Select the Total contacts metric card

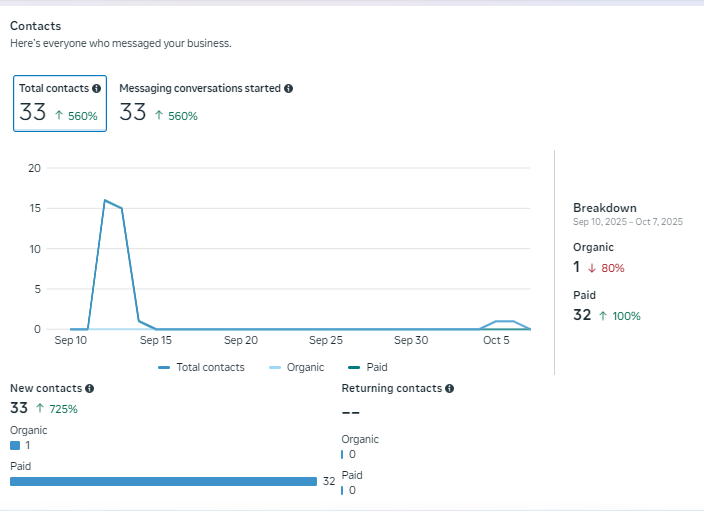60,103
